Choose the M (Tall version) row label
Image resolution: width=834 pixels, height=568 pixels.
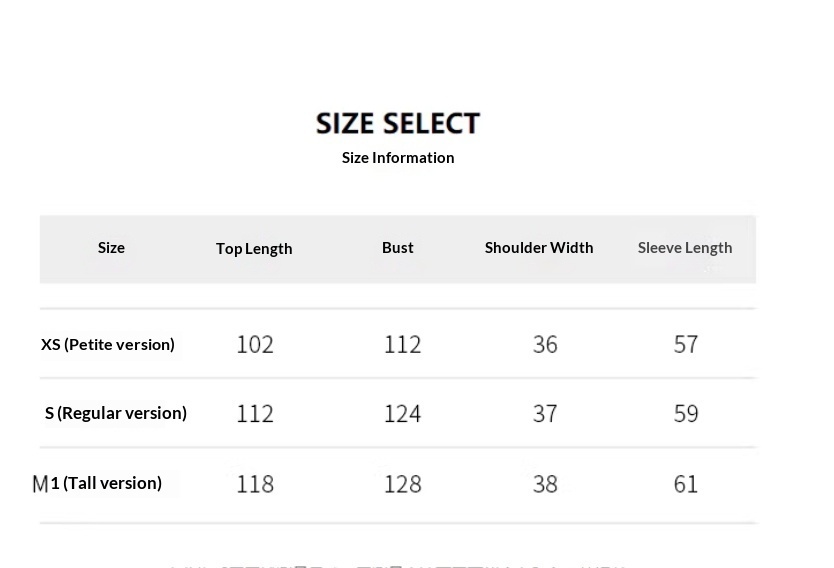coord(98,483)
